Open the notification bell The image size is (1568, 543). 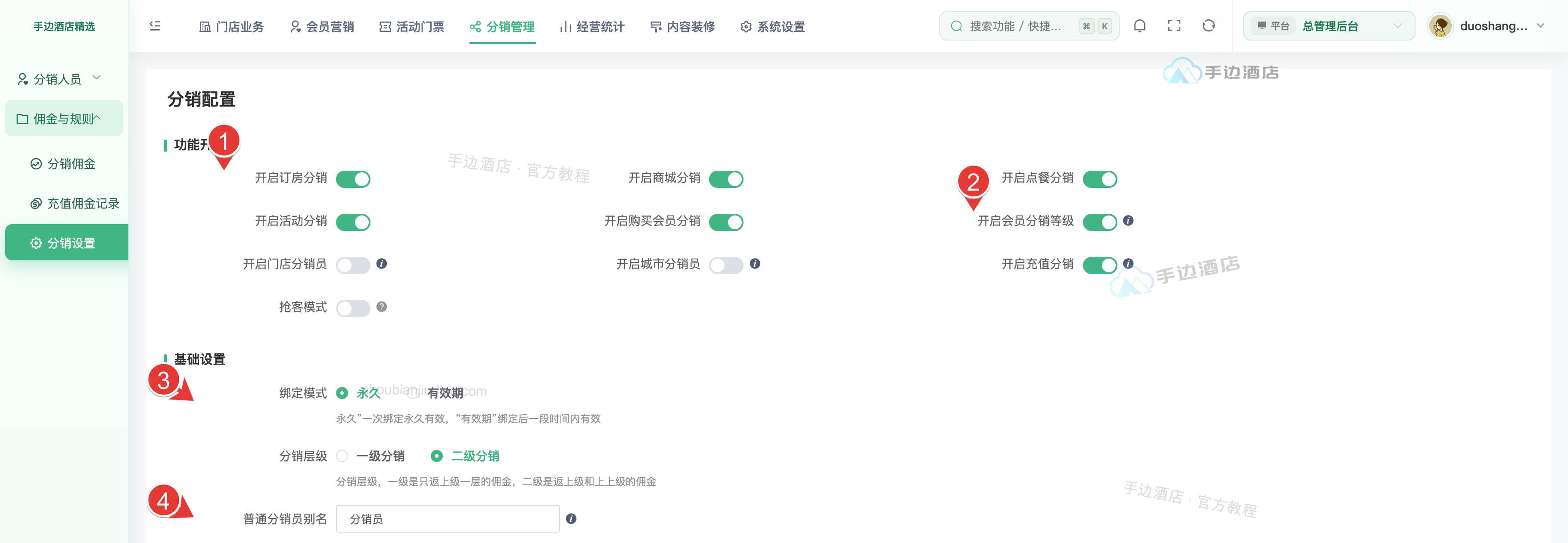(1139, 26)
